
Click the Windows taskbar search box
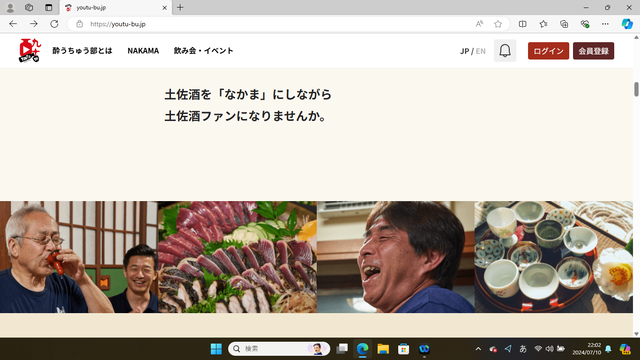coord(279,349)
